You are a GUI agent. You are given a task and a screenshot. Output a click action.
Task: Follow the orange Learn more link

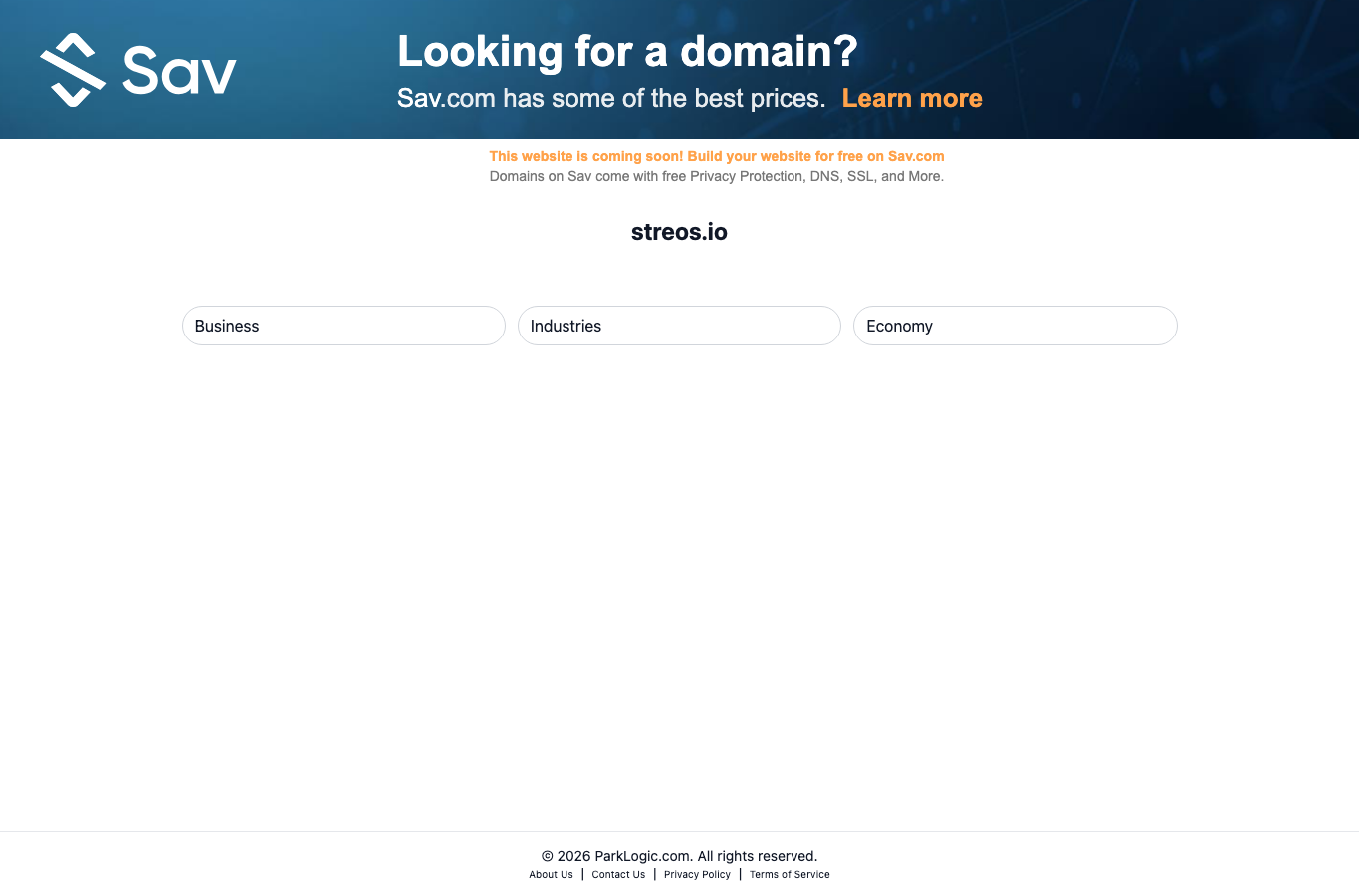[912, 98]
